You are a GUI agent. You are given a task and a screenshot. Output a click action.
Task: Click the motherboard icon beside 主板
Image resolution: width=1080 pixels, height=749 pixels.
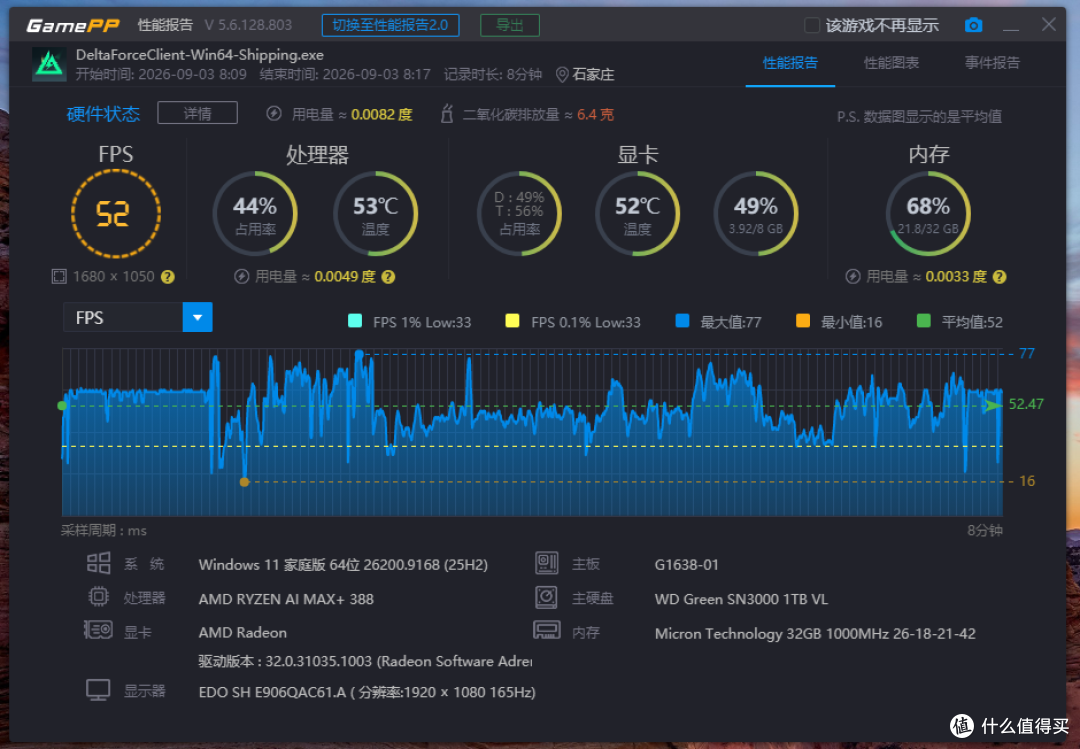pos(546,563)
